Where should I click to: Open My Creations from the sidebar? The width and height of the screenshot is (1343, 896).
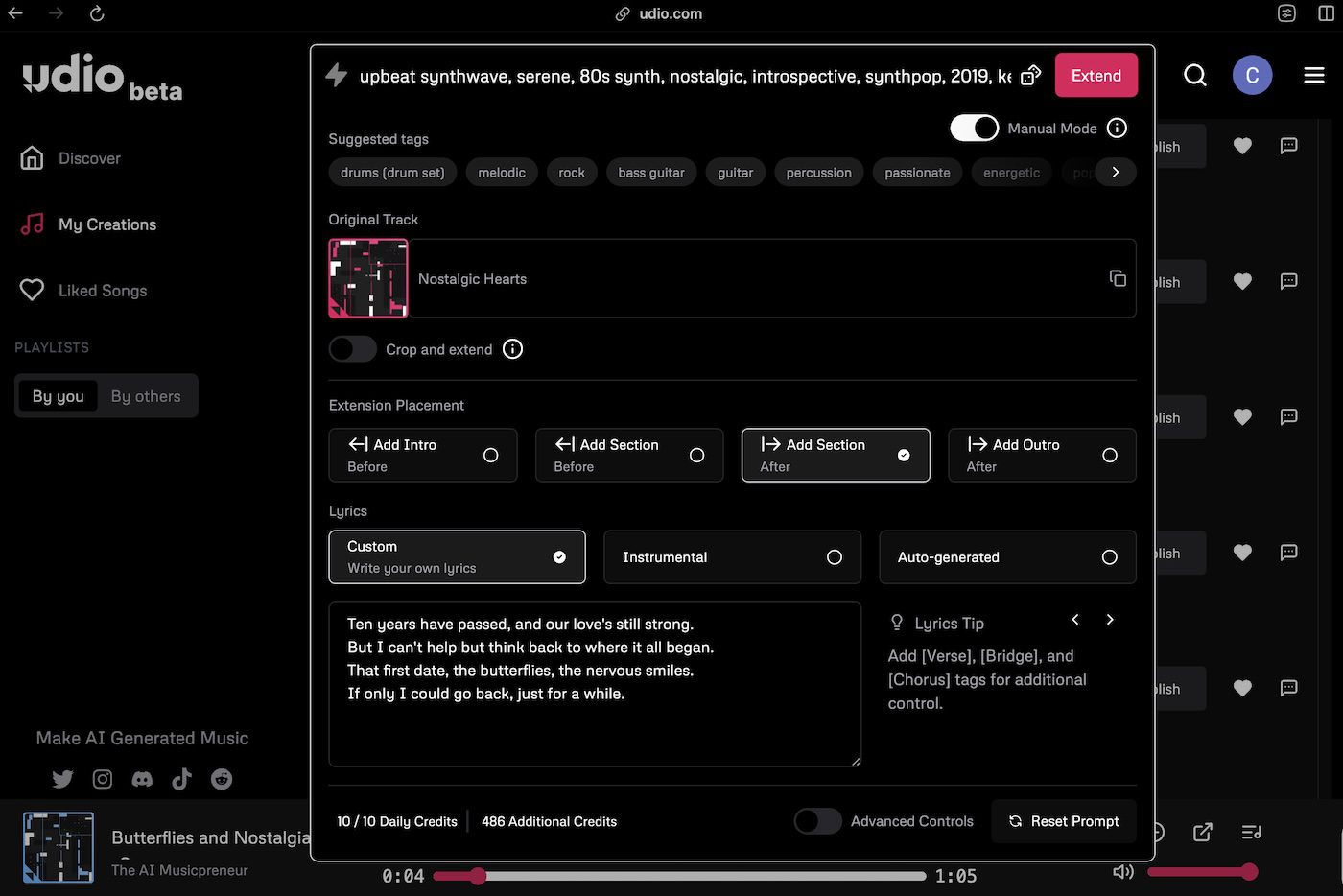pyautogui.click(x=106, y=224)
